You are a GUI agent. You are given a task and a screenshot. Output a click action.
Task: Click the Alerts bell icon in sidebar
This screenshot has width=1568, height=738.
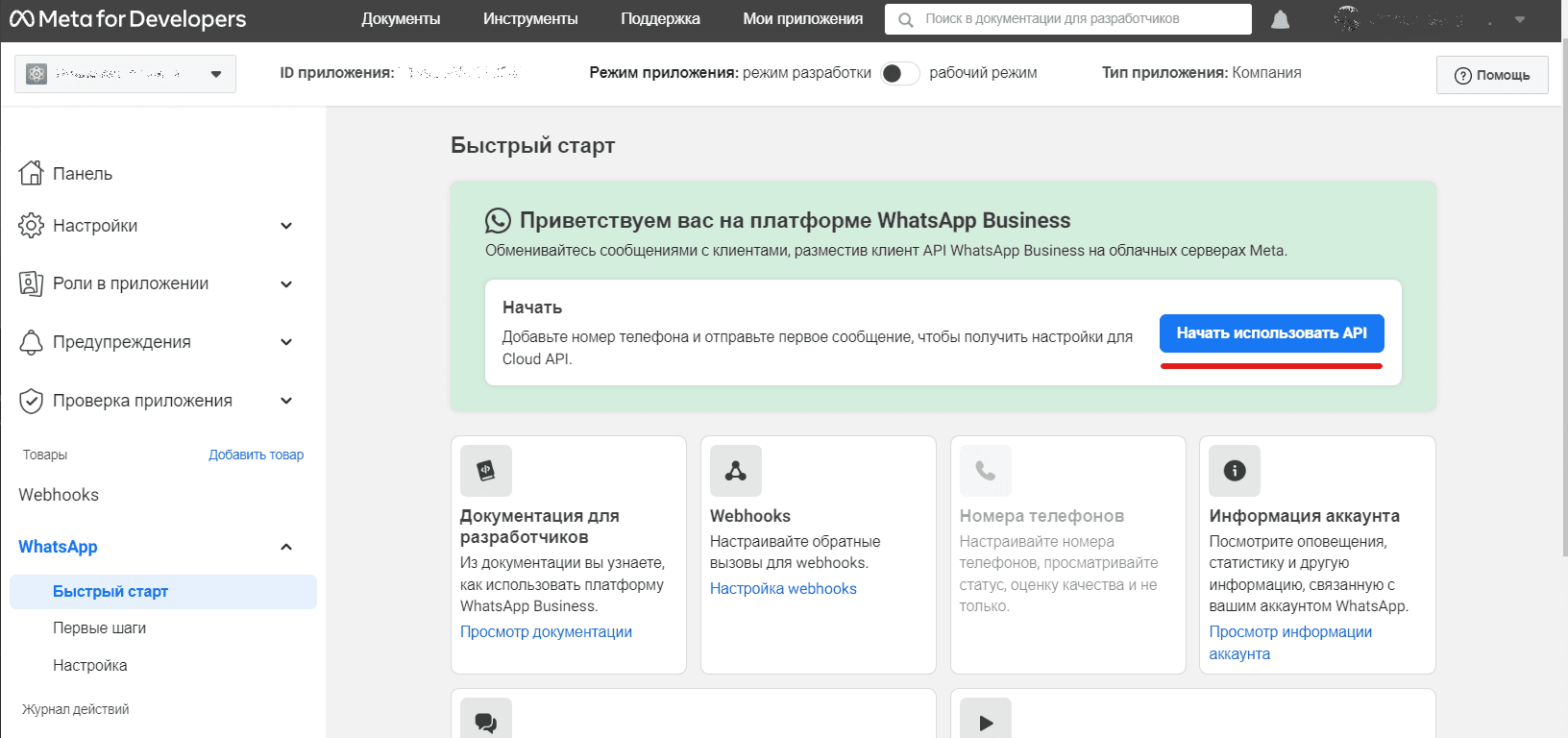point(31,342)
